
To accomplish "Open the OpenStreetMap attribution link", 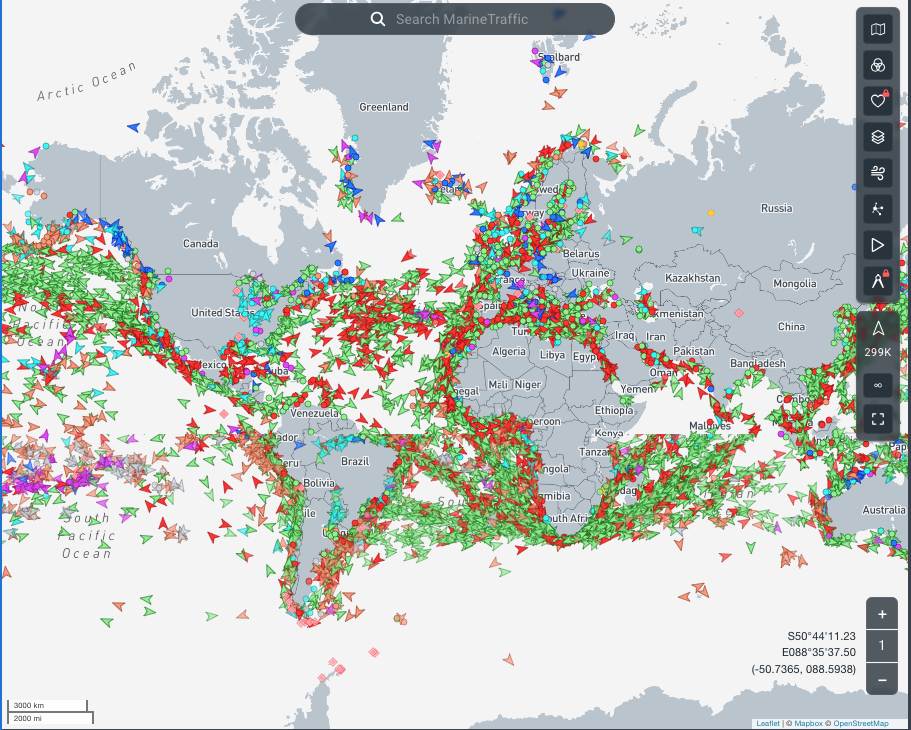I will coord(861,724).
